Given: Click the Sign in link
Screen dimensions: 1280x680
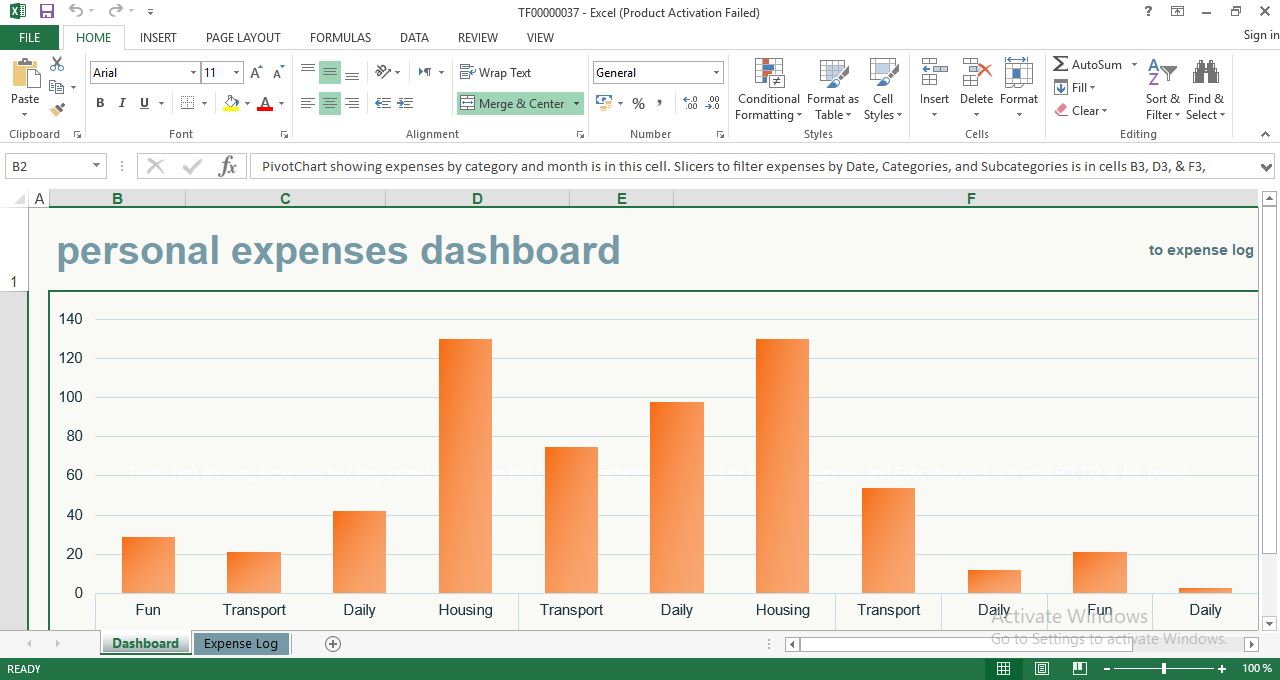Looking at the screenshot, I should click(x=1258, y=34).
